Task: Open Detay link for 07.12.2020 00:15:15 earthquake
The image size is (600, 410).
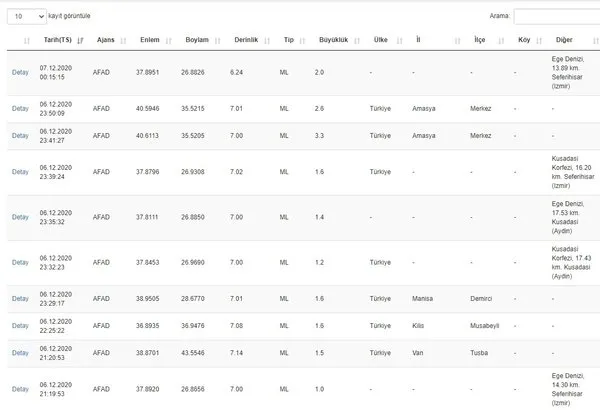Action: coord(20,73)
